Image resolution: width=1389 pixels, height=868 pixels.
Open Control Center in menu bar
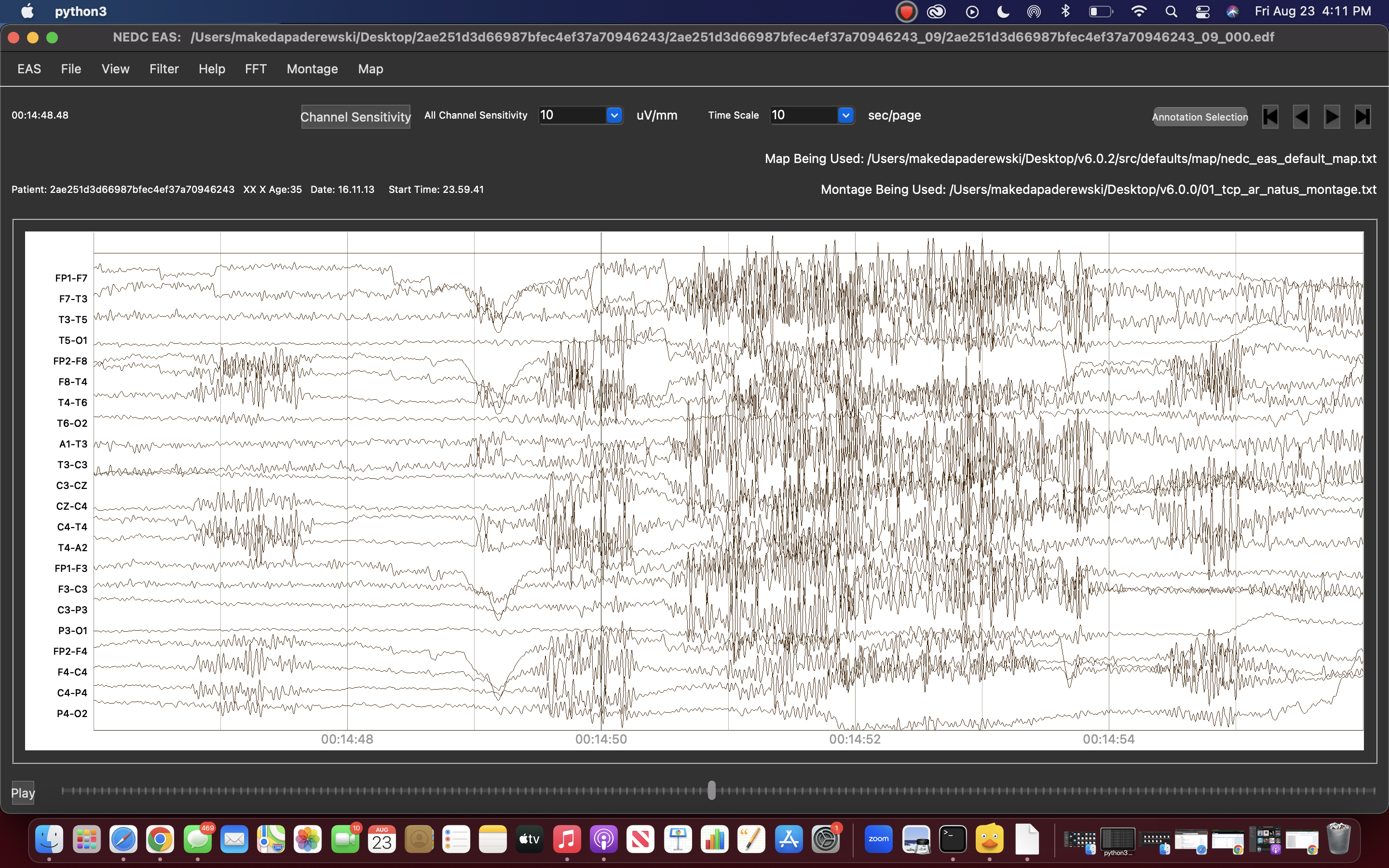[1202, 12]
